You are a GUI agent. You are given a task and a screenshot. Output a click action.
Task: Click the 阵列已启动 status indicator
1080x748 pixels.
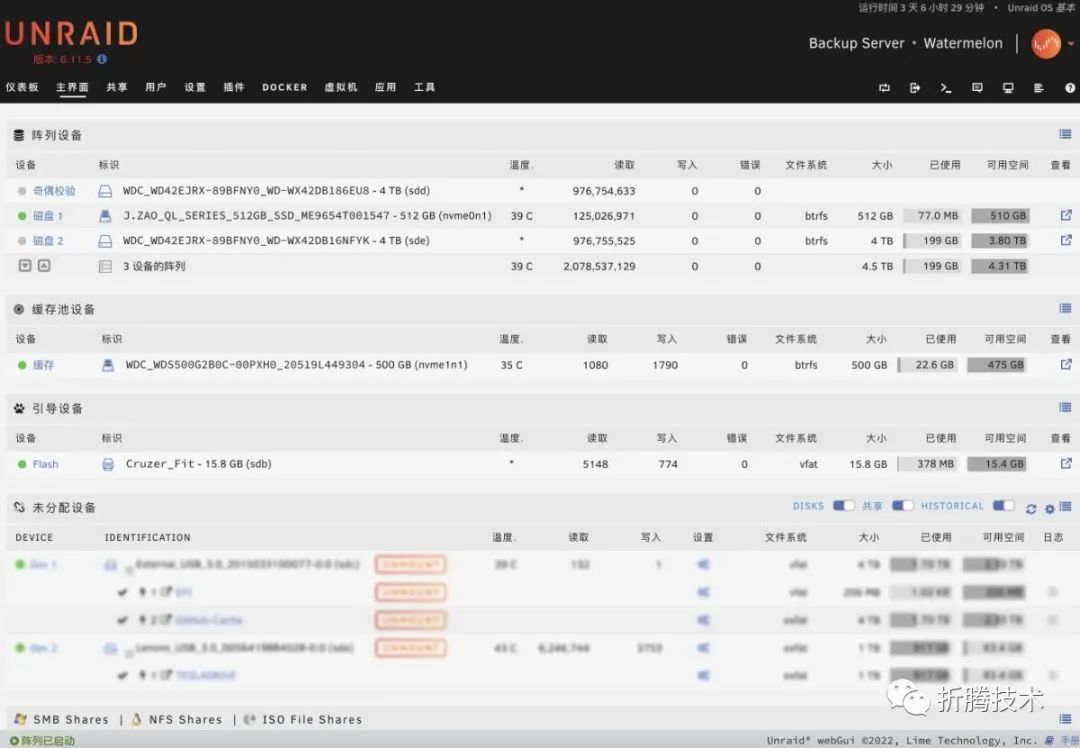tap(43, 741)
